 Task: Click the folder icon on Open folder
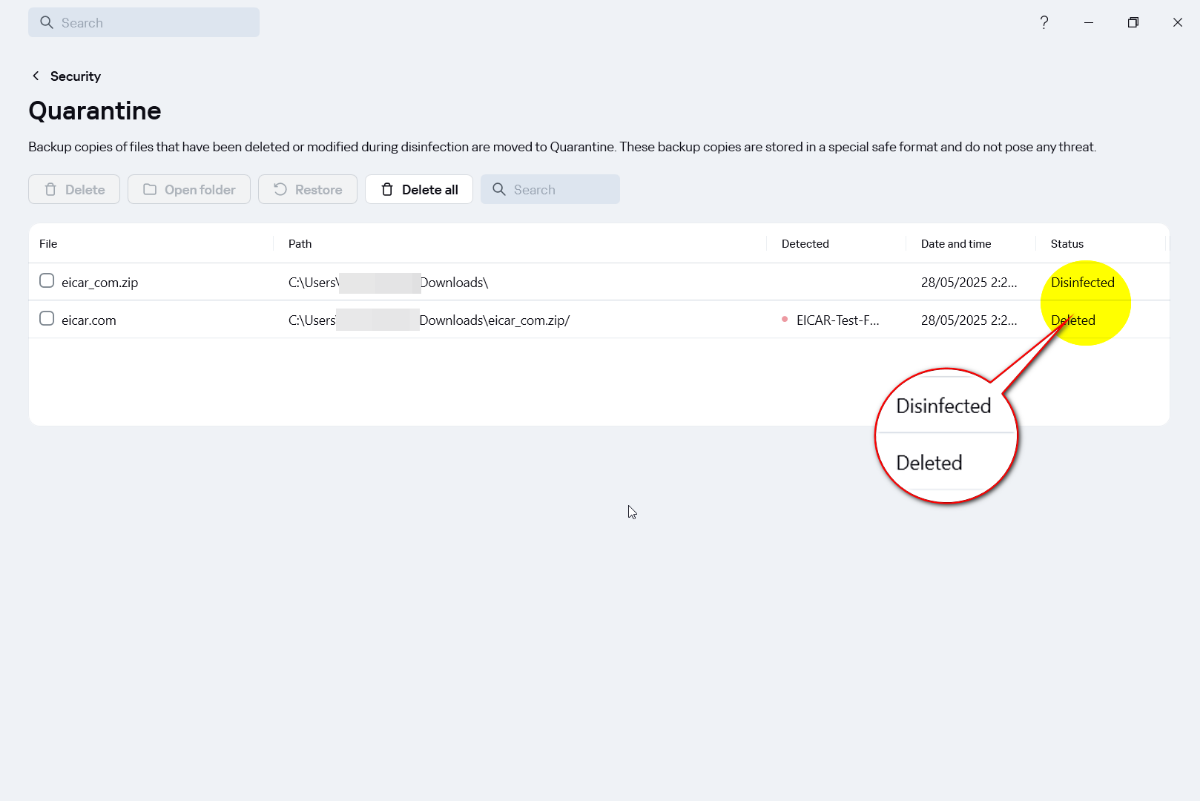(150, 190)
